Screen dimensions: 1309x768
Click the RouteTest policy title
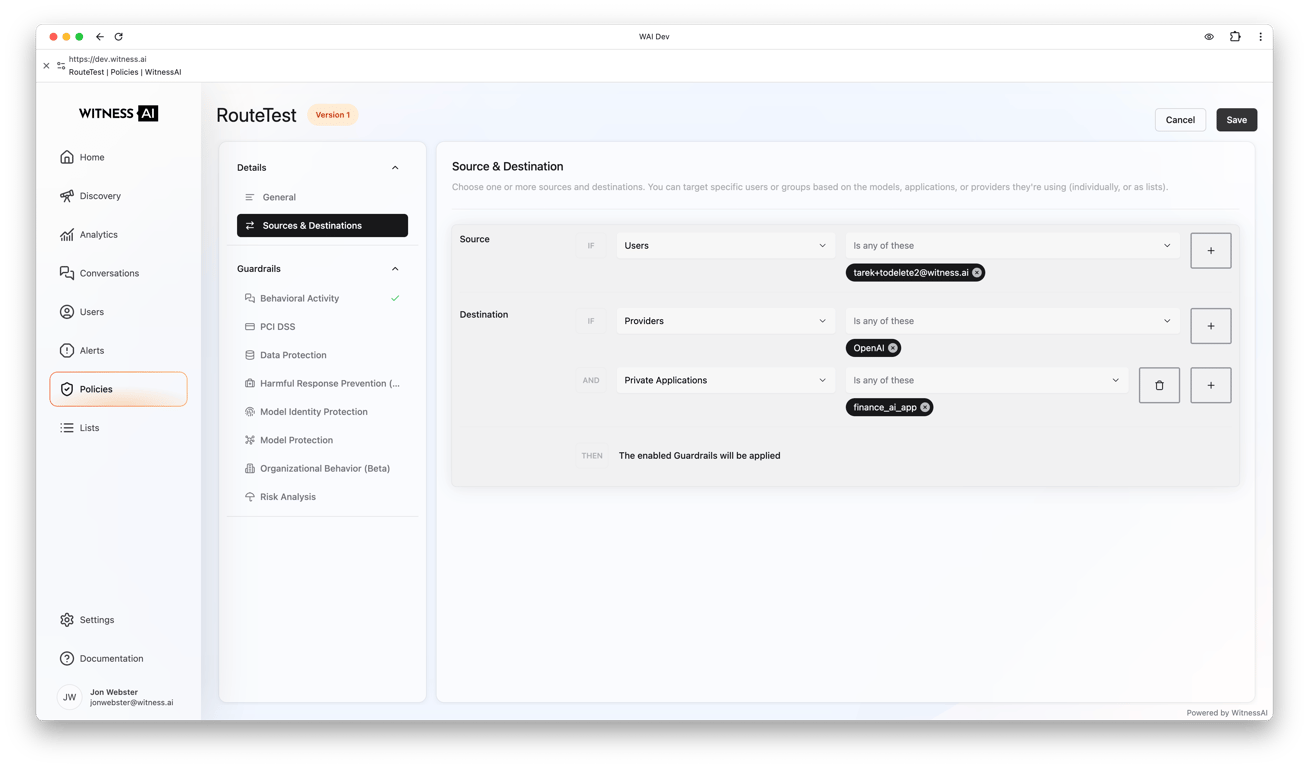(256, 115)
